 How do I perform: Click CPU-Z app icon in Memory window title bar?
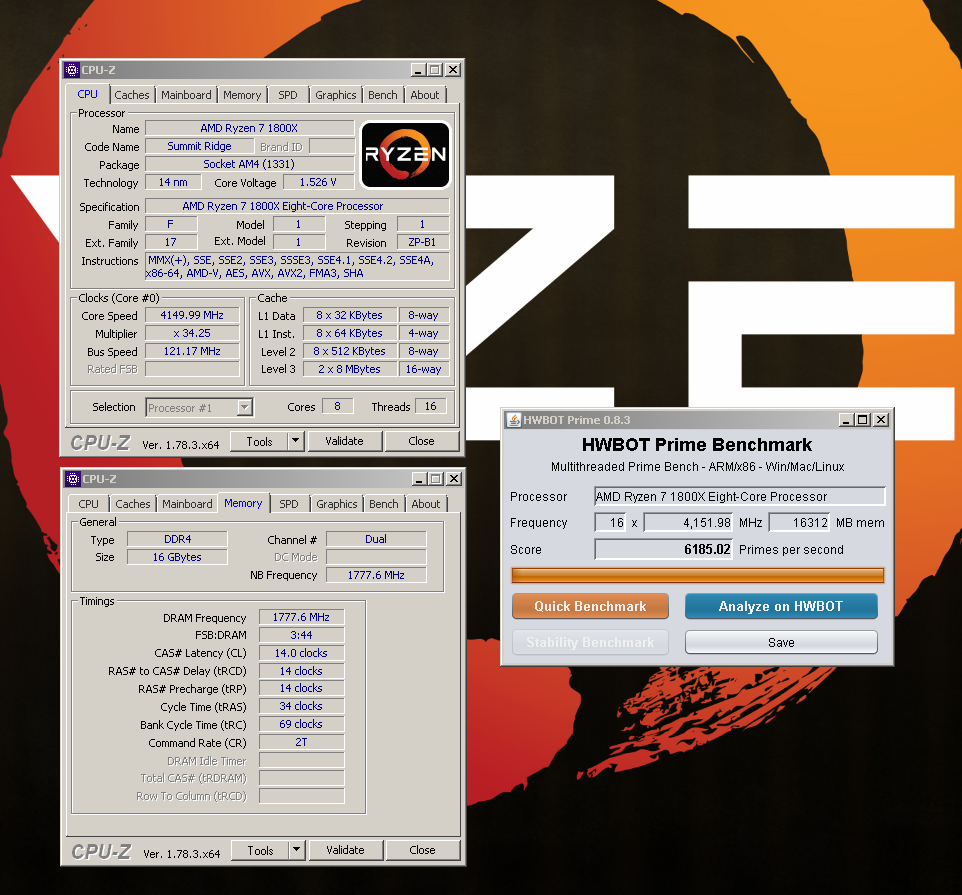73,478
